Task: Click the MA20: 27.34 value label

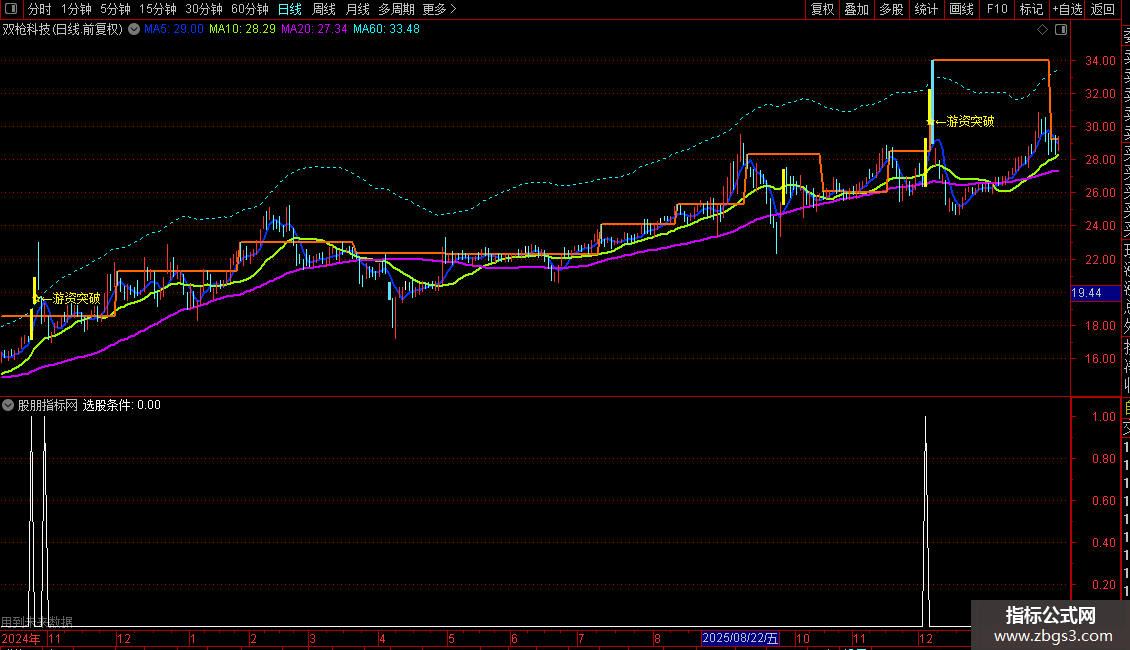Action: (314, 29)
